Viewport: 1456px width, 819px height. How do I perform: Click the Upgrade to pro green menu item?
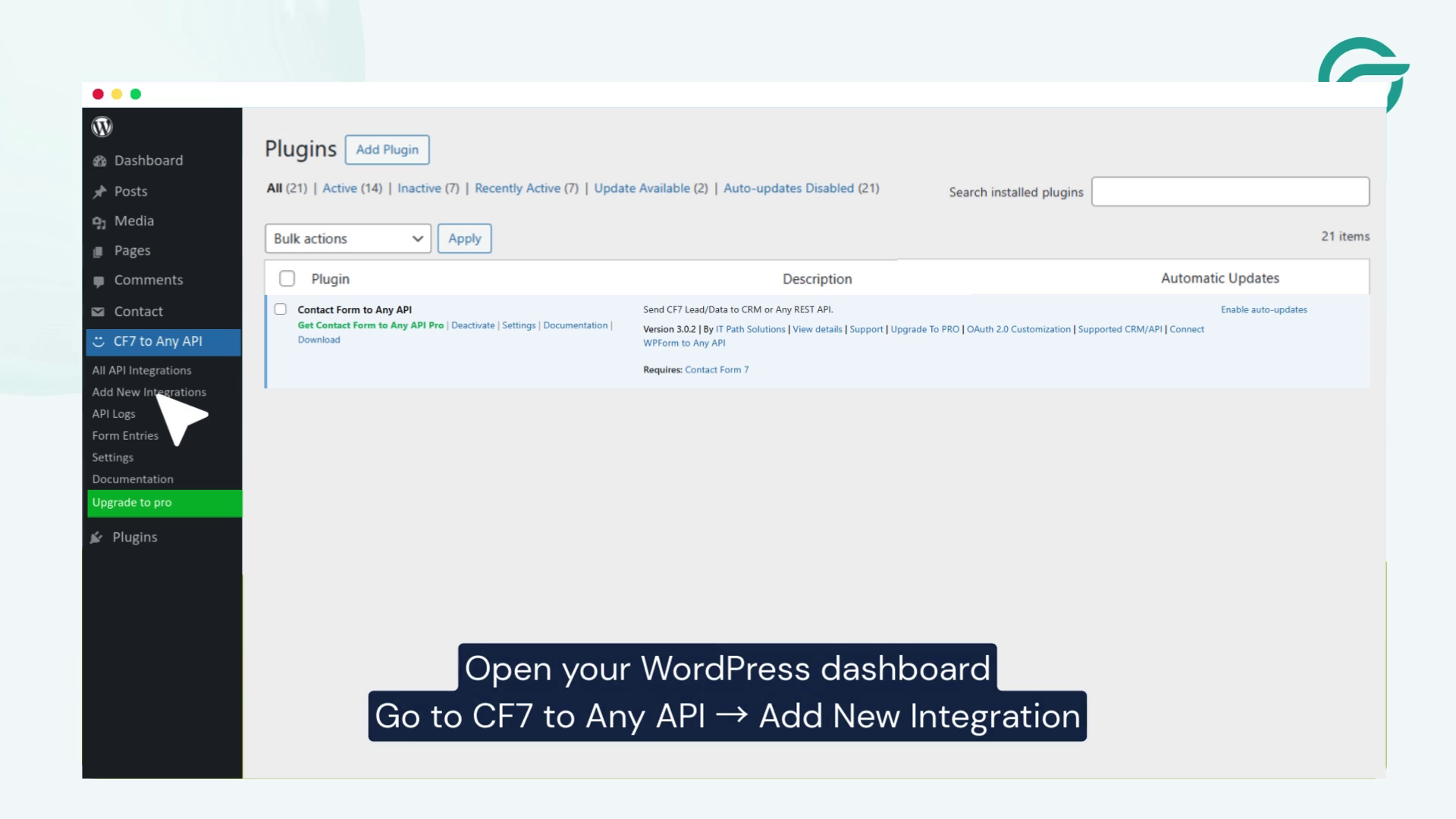pos(130,502)
